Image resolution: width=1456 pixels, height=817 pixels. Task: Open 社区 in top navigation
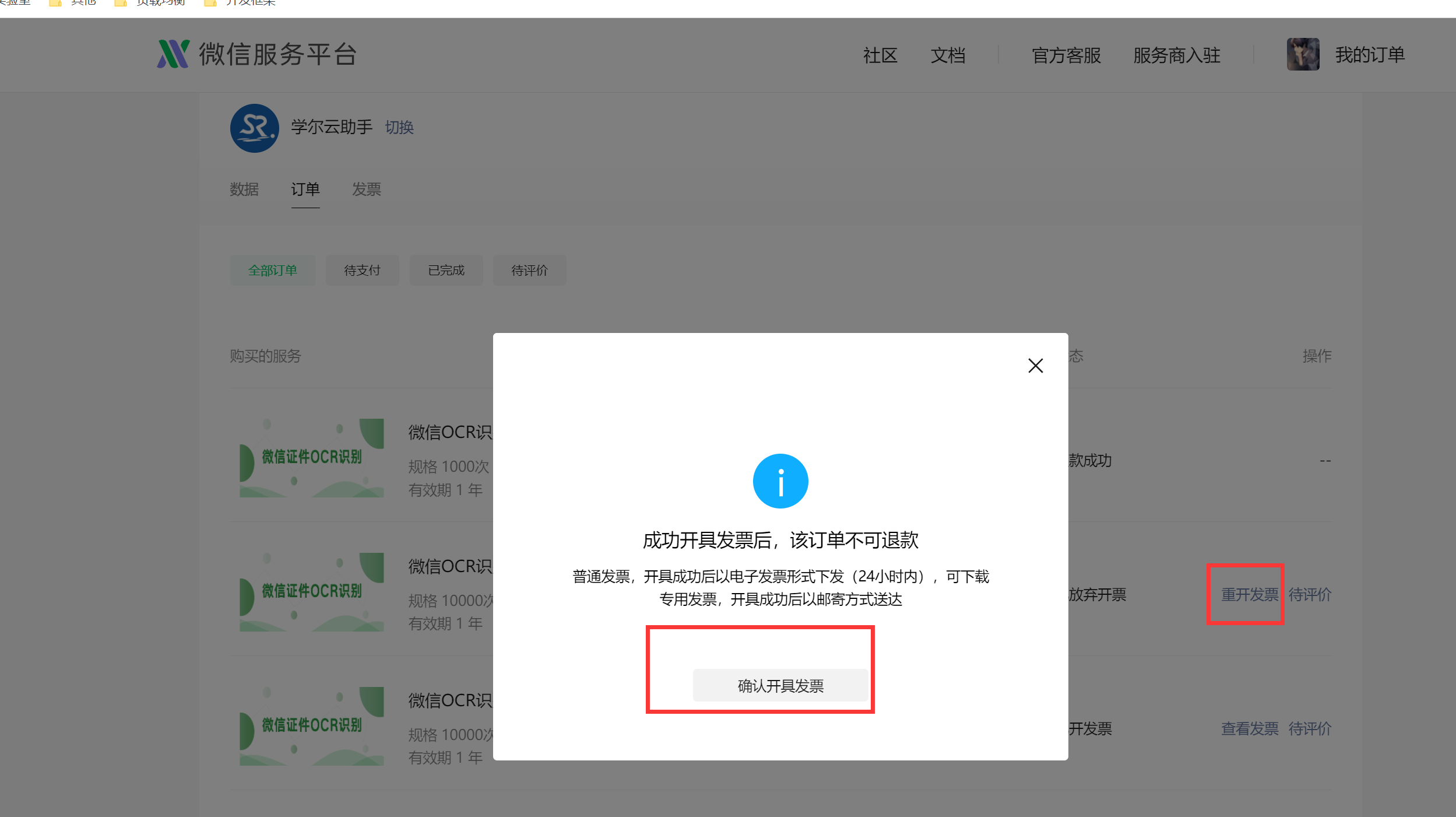[x=880, y=55]
